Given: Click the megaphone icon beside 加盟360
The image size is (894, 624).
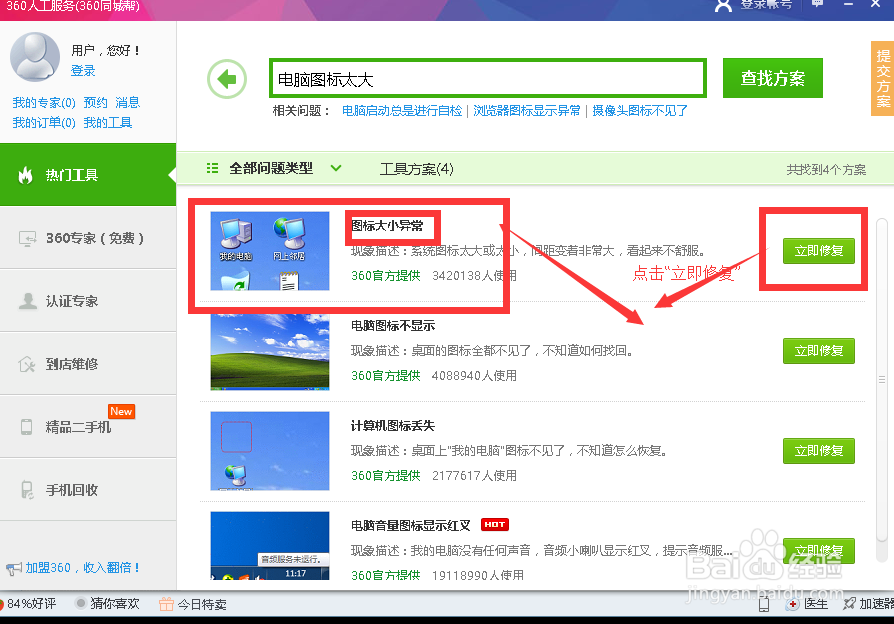Looking at the screenshot, I should pyautogui.click(x=14, y=568).
